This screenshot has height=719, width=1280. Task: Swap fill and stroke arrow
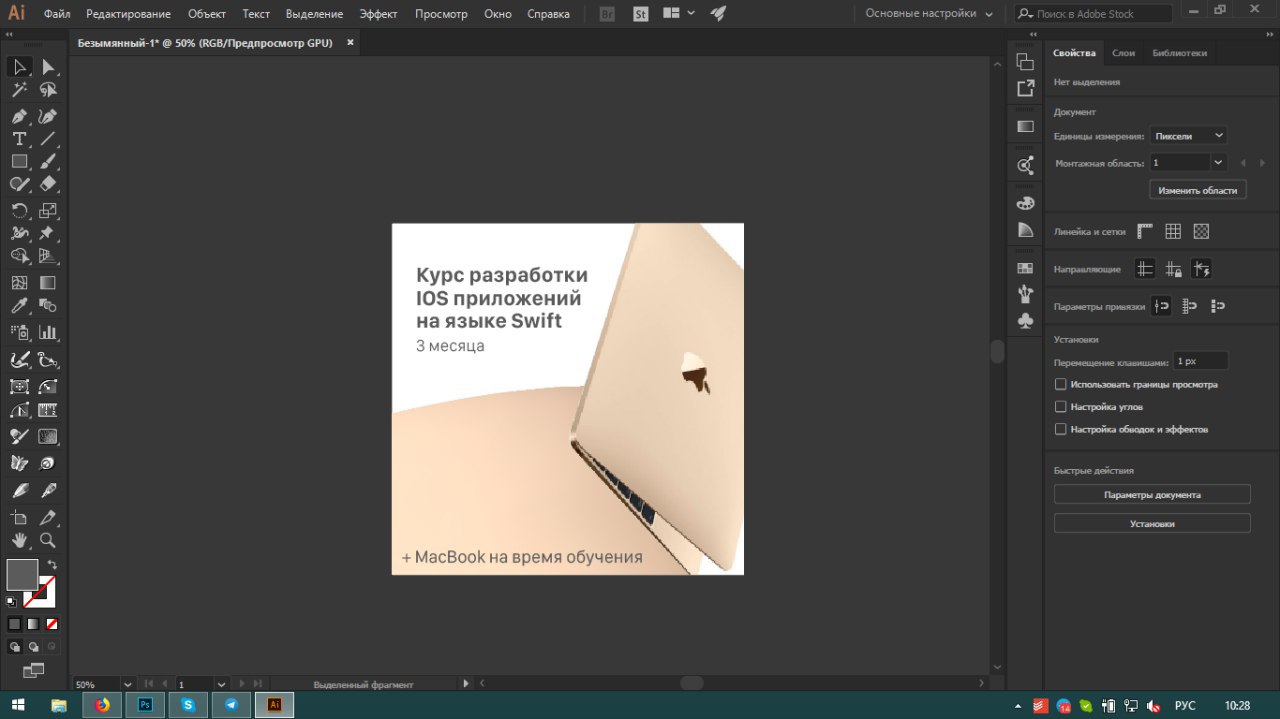52,565
